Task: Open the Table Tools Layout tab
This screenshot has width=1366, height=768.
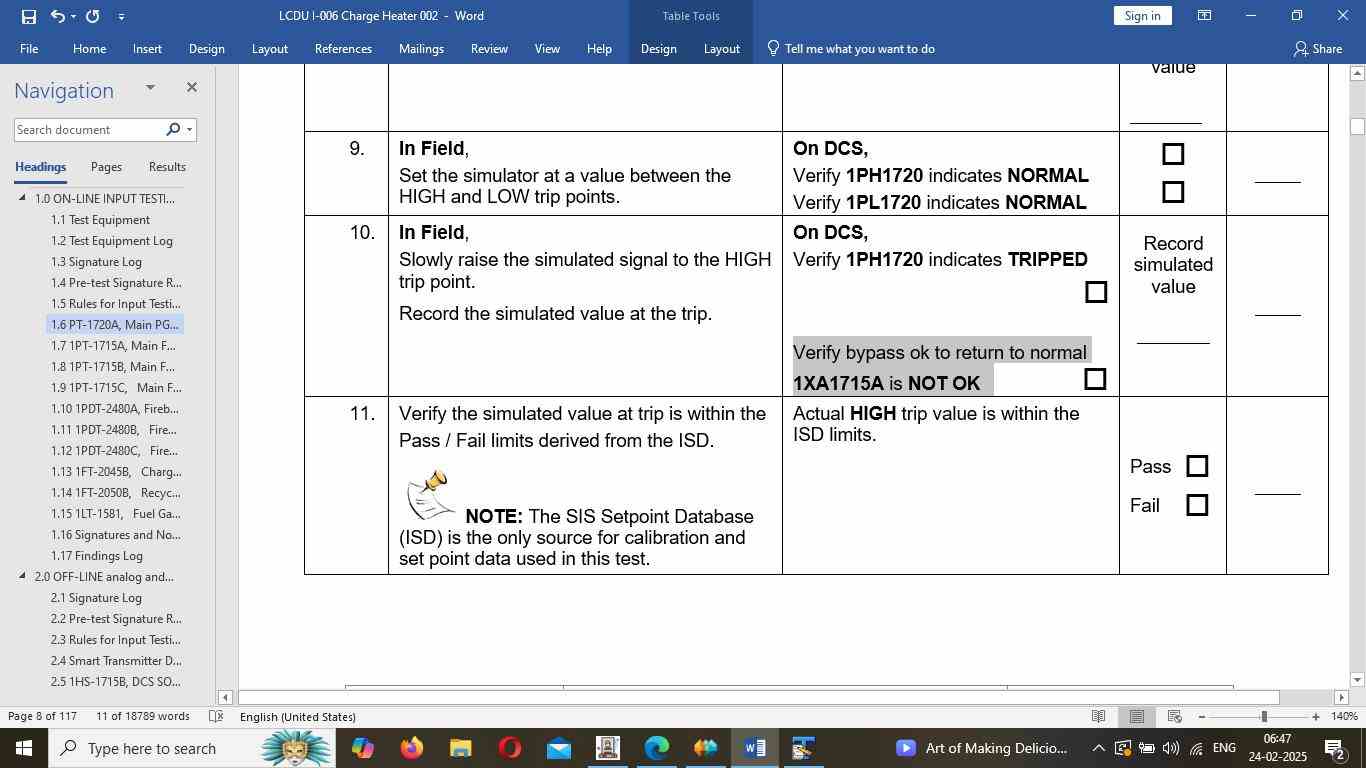Action: coord(721,48)
